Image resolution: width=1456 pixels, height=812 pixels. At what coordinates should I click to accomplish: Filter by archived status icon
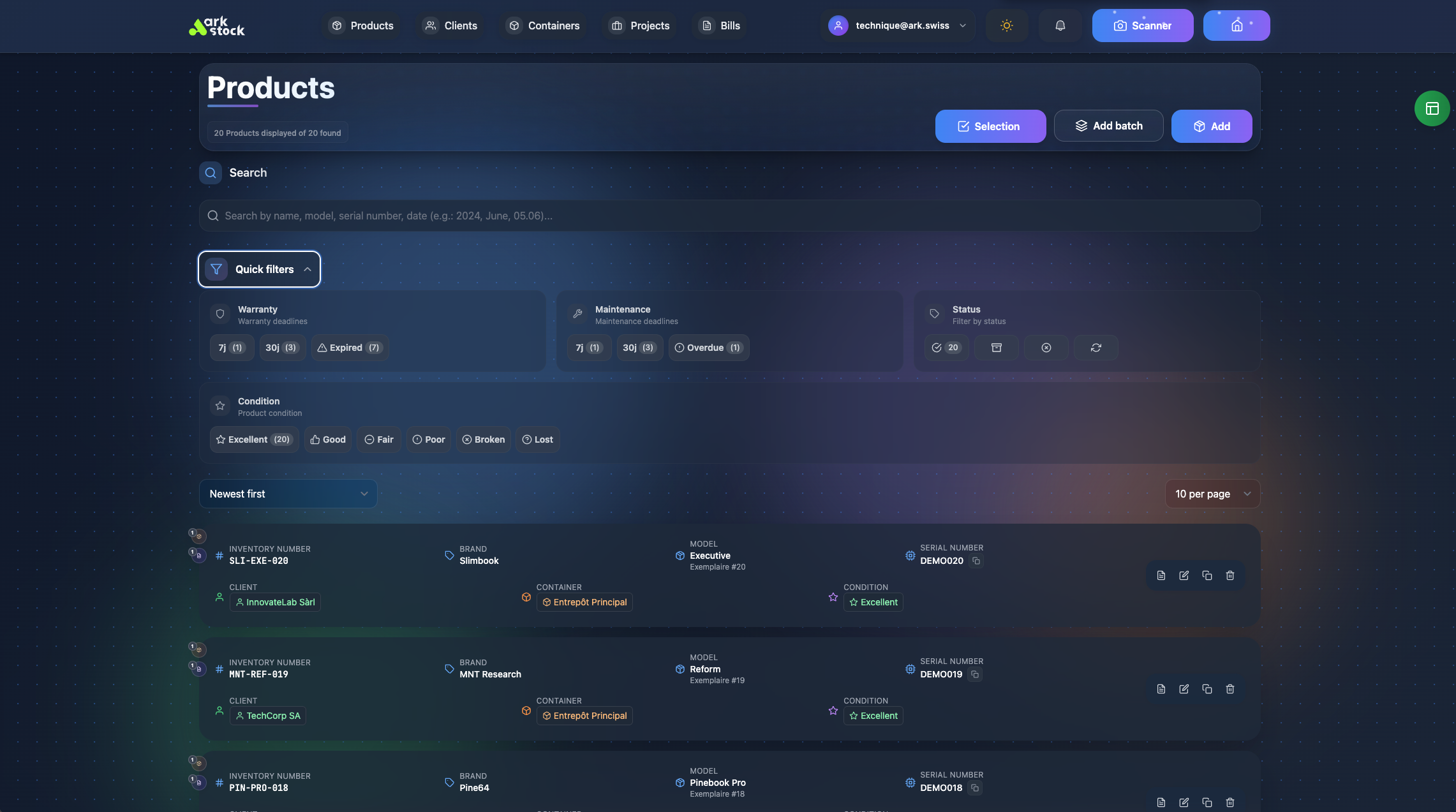tap(996, 348)
